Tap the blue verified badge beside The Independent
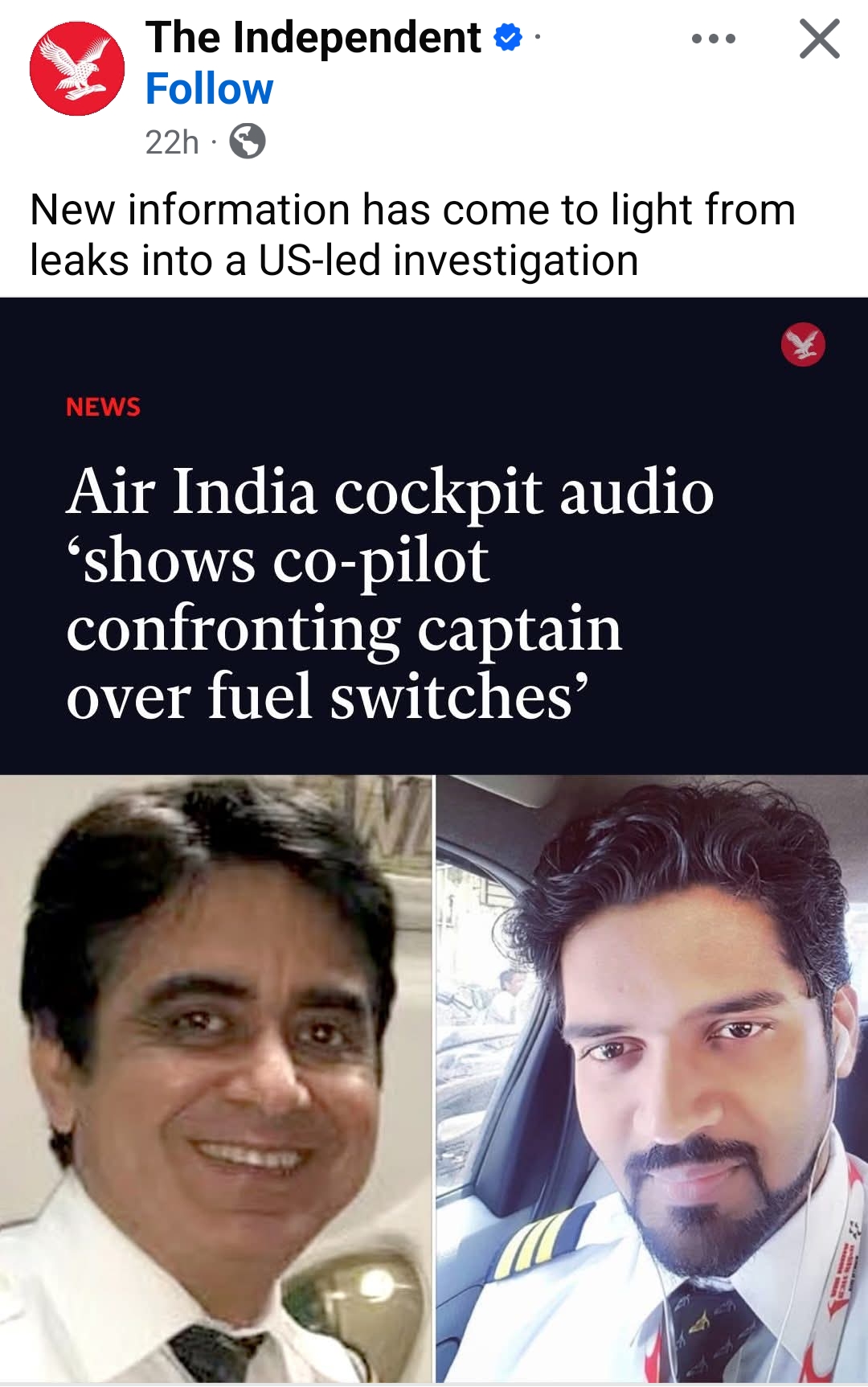Viewport: 868px width, 1387px height. point(508,37)
